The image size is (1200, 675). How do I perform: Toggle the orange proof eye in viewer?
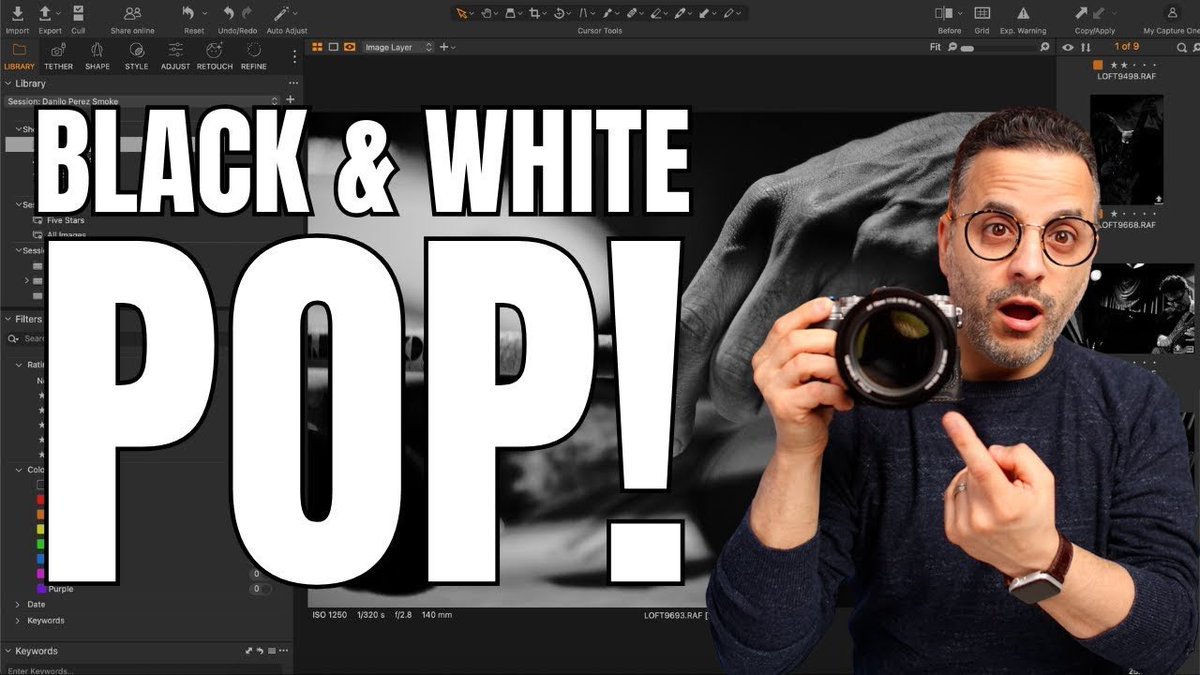pyautogui.click(x=349, y=47)
